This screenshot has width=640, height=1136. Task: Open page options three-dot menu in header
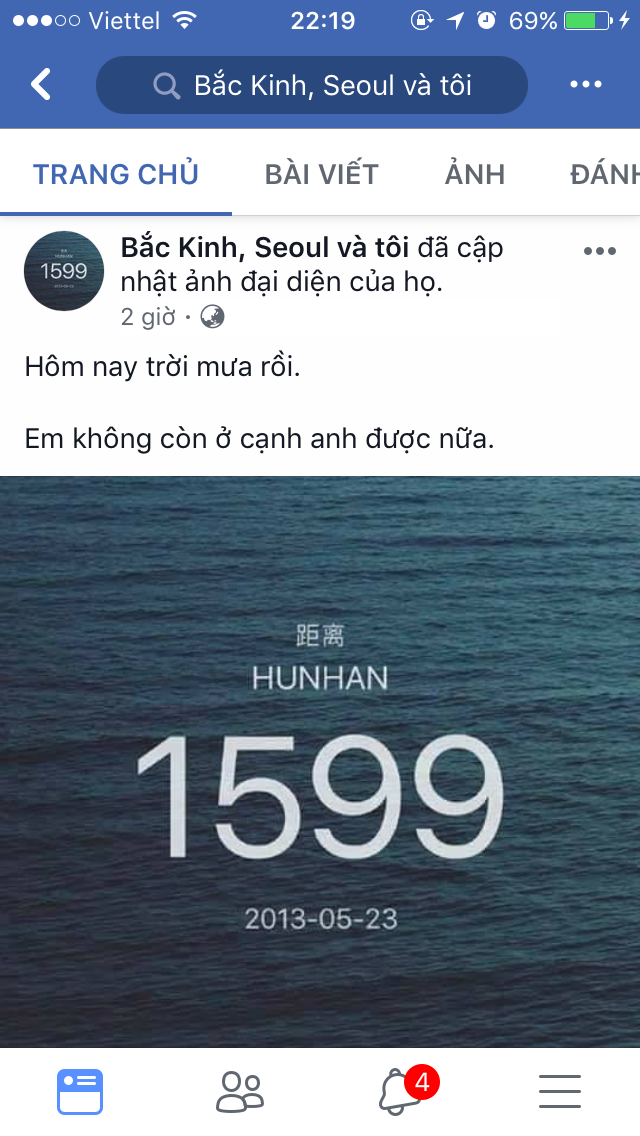(x=586, y=85)
